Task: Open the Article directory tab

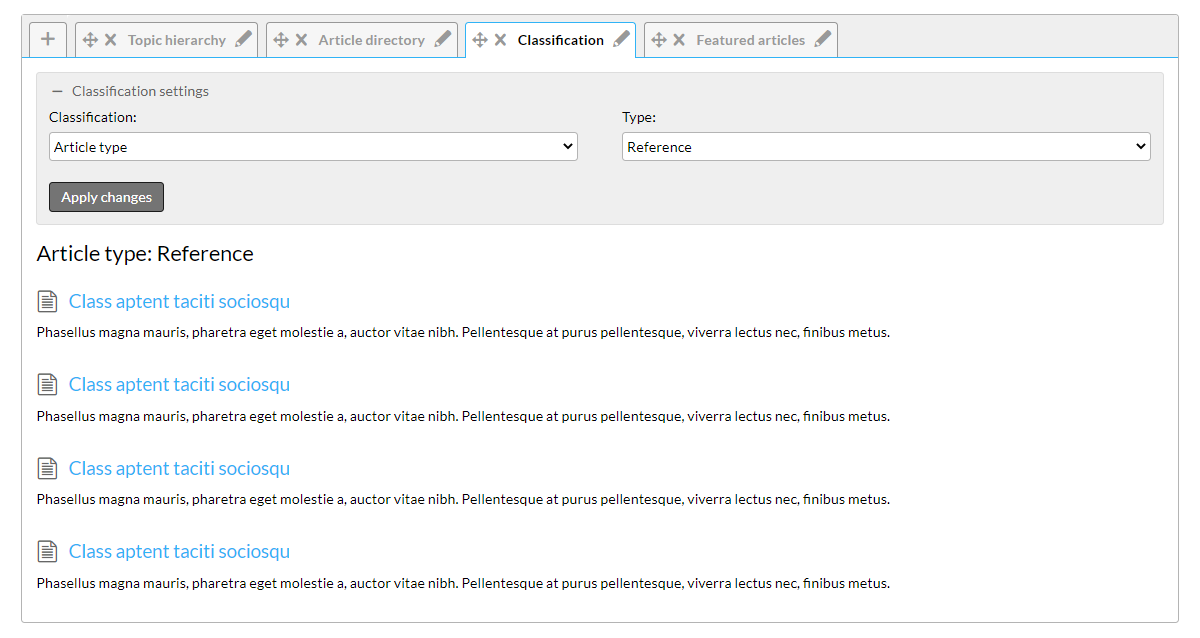Action: [371, 40]
